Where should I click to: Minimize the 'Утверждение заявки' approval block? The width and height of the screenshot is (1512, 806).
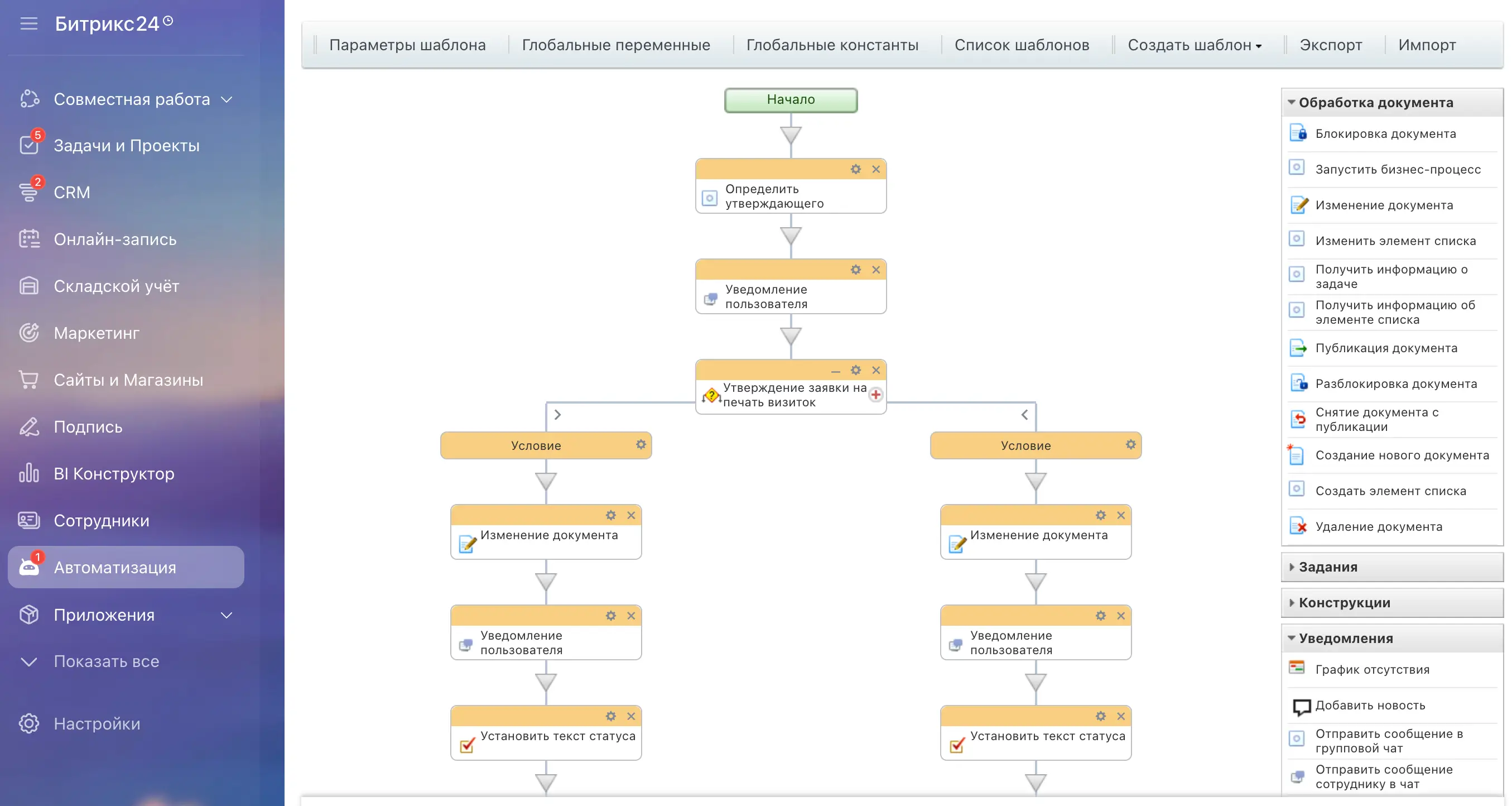835,371
